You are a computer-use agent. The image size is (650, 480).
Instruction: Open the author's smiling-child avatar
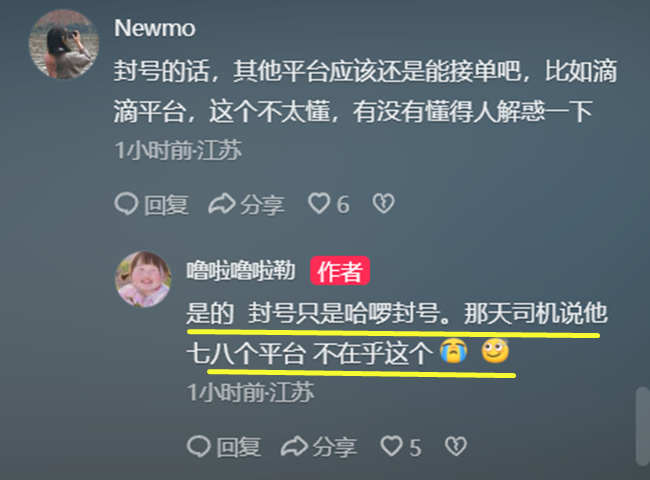143,279
